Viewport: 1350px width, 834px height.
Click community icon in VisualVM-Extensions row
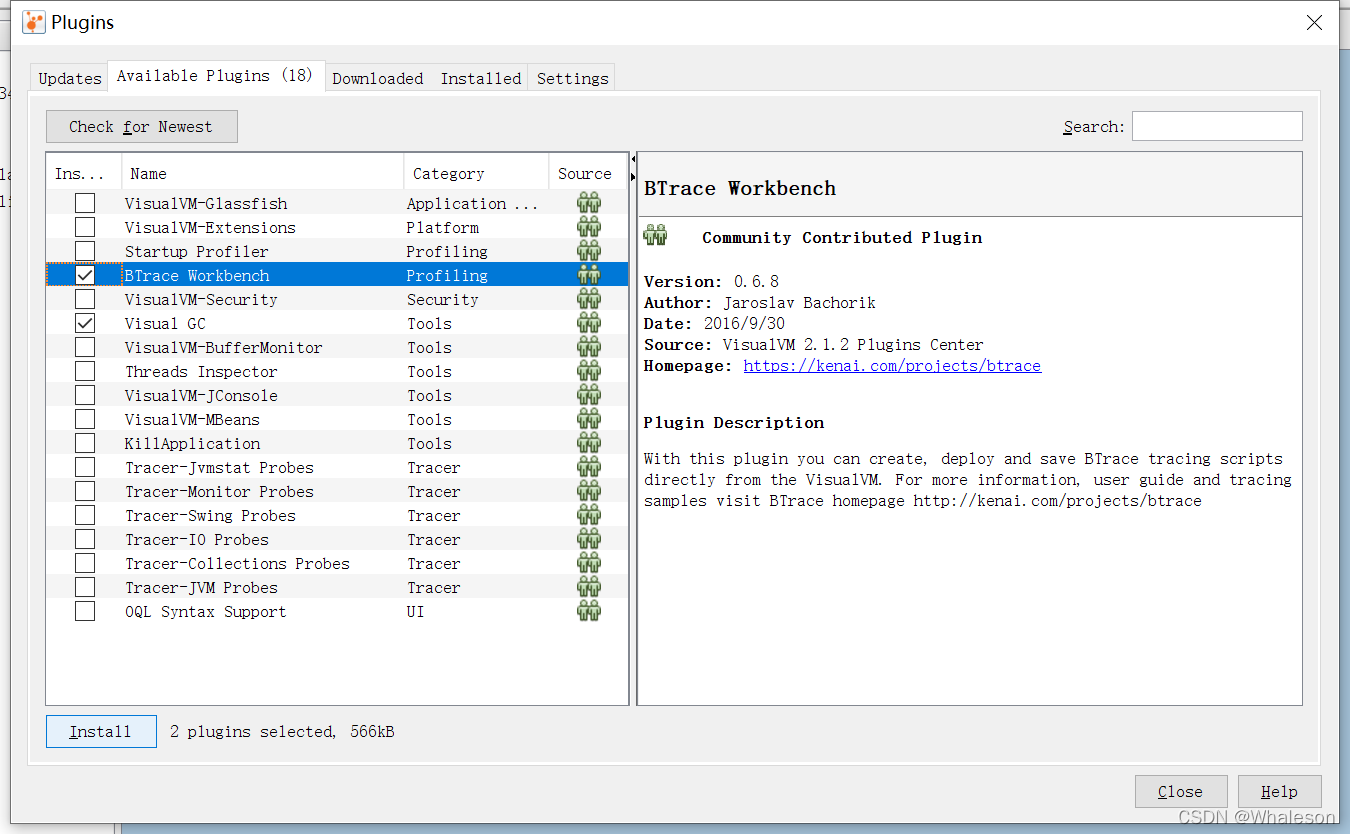coord(589,227)
